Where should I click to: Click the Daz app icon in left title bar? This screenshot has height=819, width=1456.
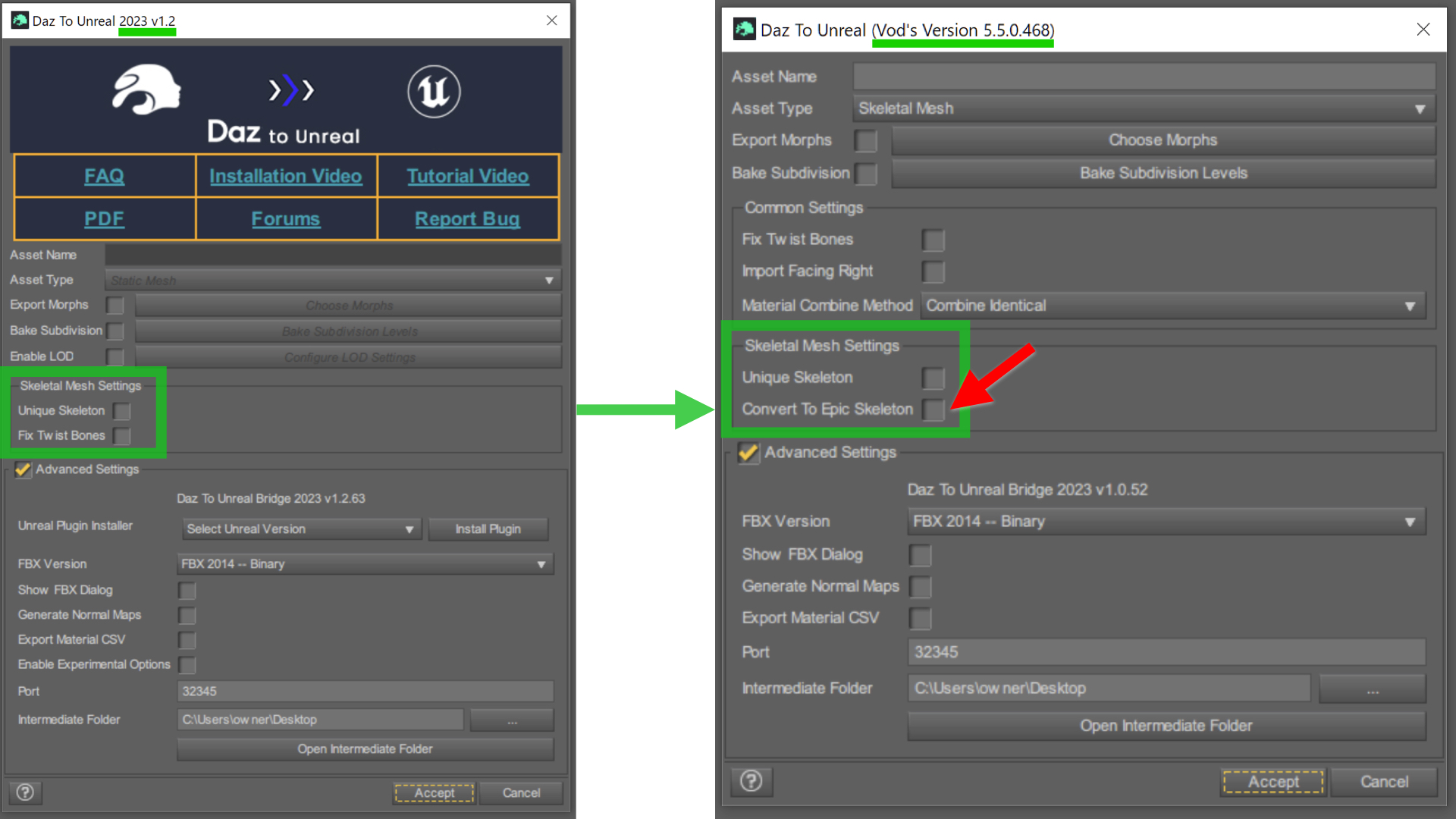20,20
